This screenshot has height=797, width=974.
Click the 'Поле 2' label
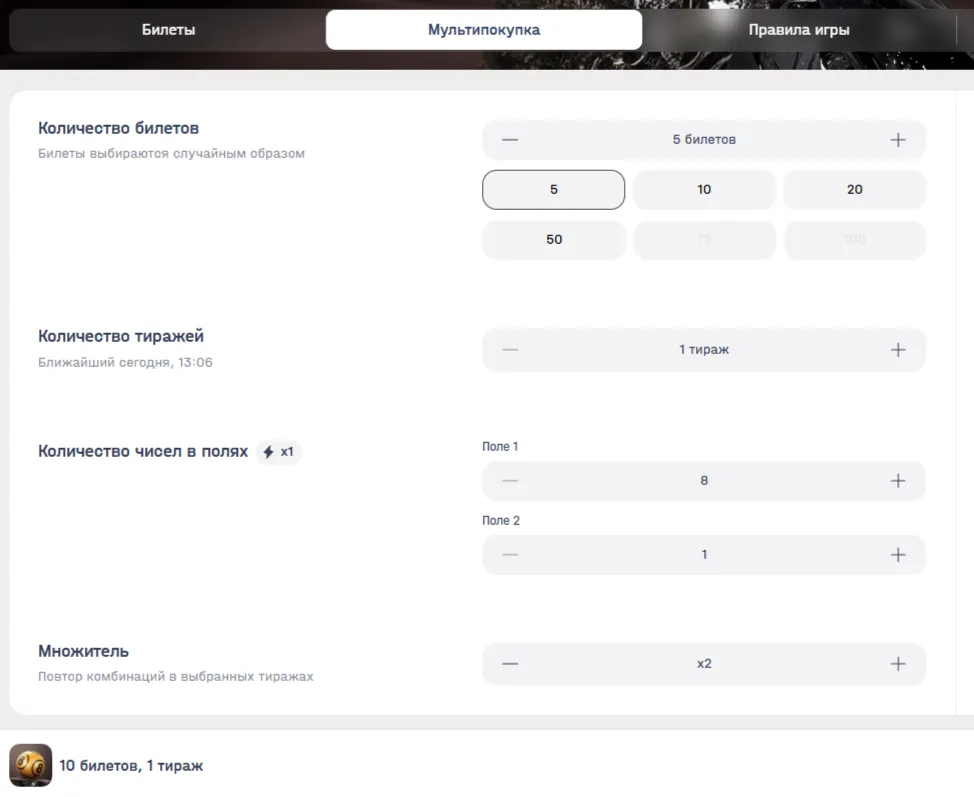pyautogui.click(x=501, y=521)
